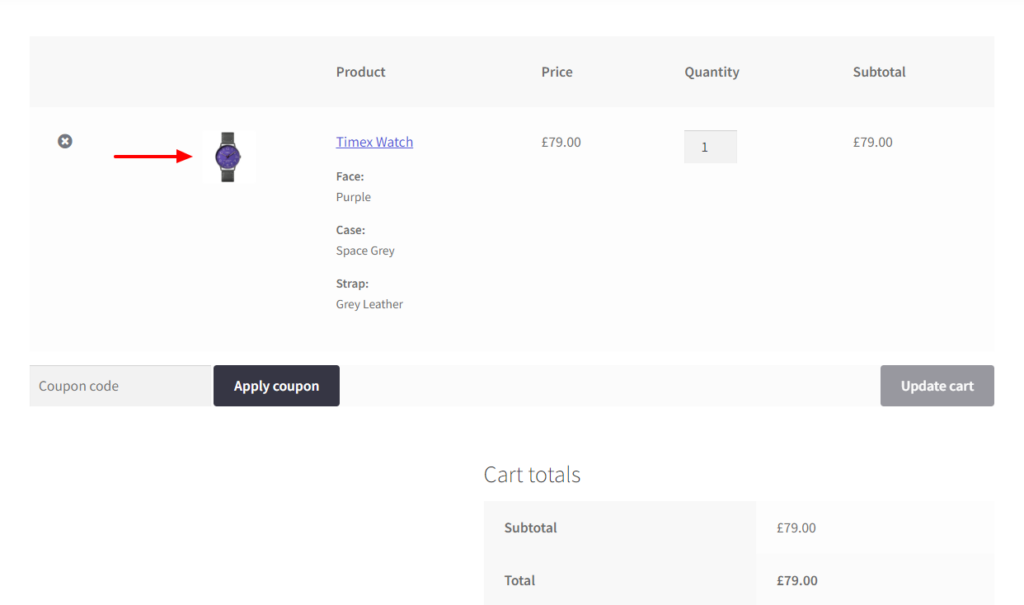The image size is (1024, 605).
Task: Select the Price column header
Action: click(557, 72)
